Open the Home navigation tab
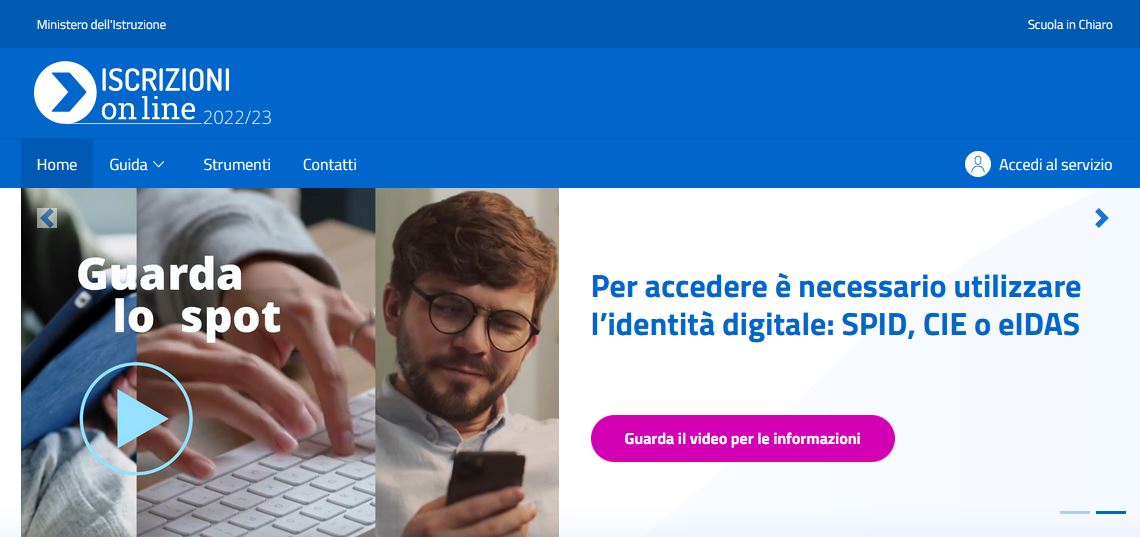Screen dimensions: 1140x537 tap(57, 164)
